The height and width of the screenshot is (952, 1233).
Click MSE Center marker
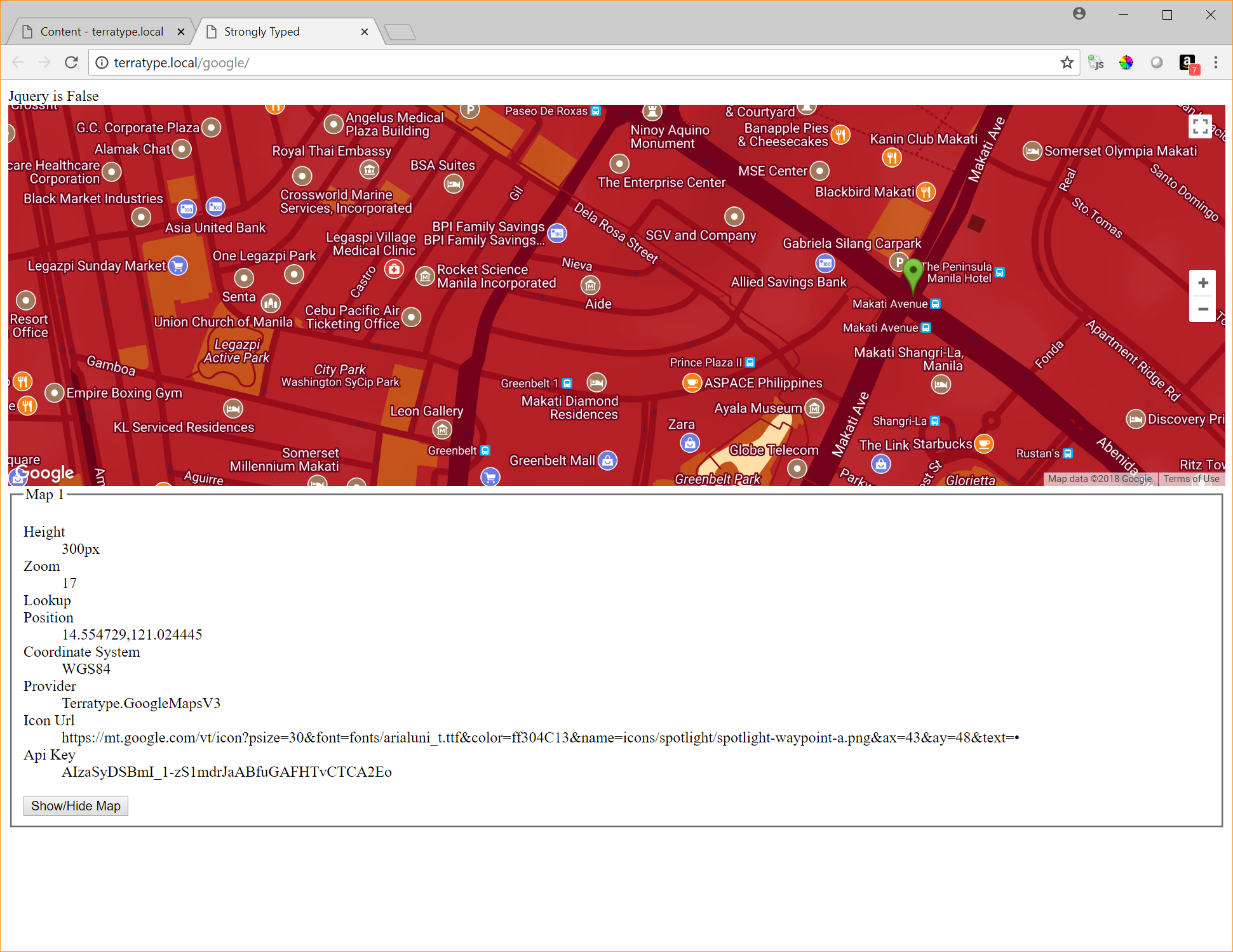819,171
